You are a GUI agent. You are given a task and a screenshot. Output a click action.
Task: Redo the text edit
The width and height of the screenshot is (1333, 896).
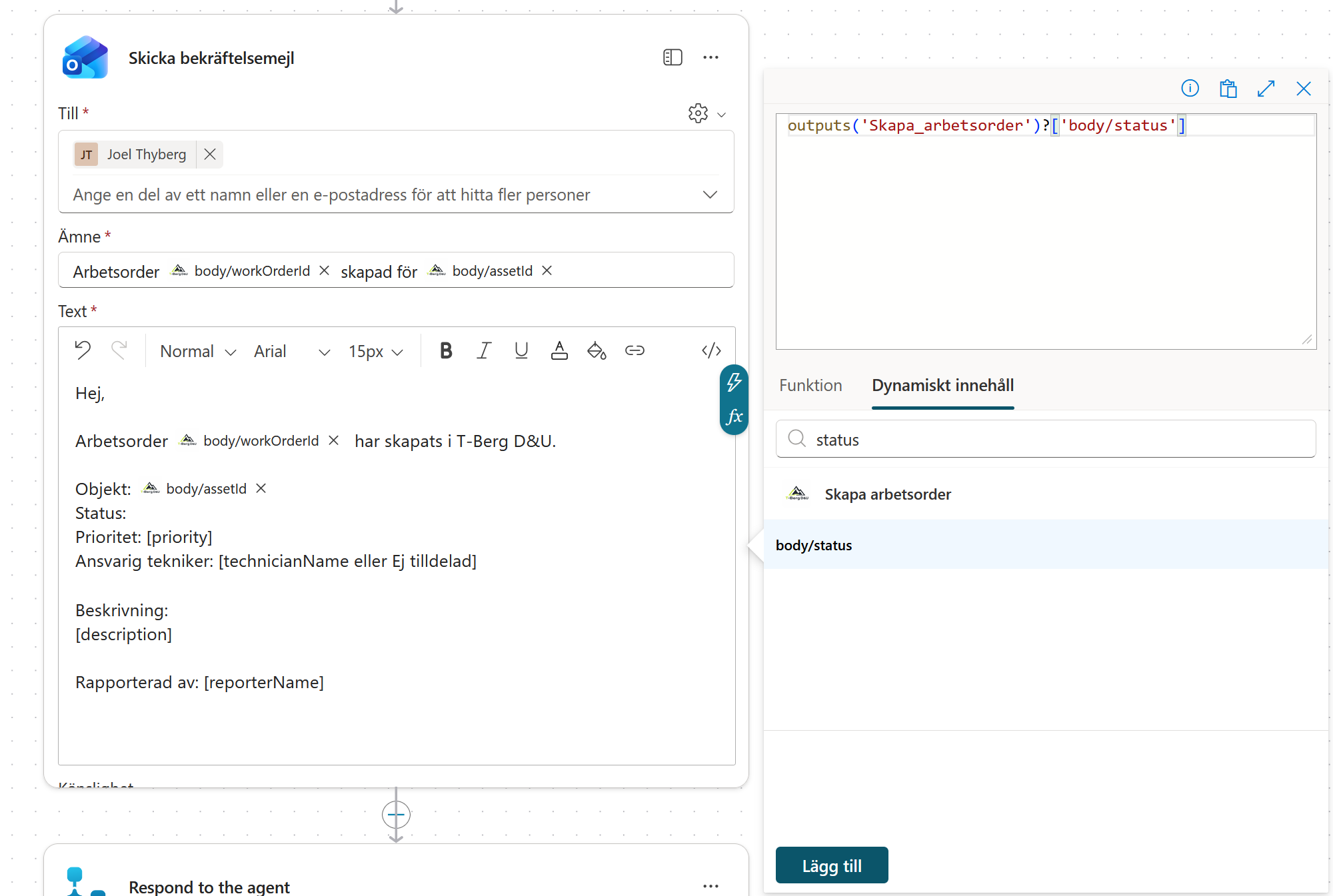tap(119, 350)
